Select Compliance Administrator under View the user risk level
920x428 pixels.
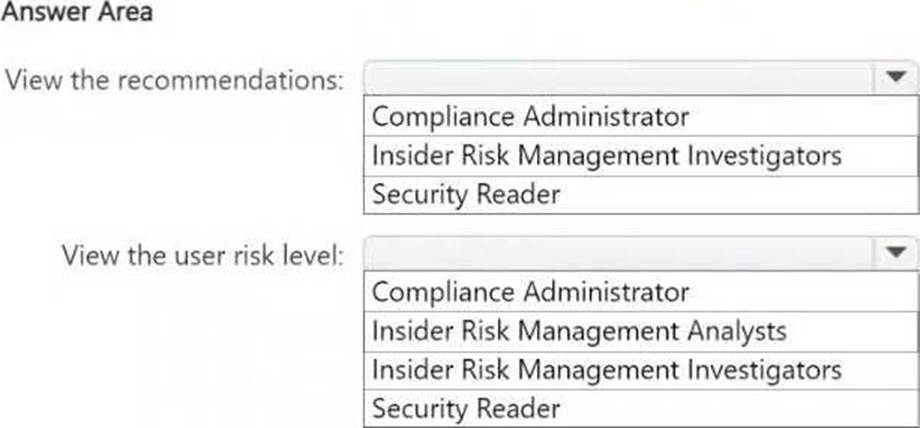point(531,292)
